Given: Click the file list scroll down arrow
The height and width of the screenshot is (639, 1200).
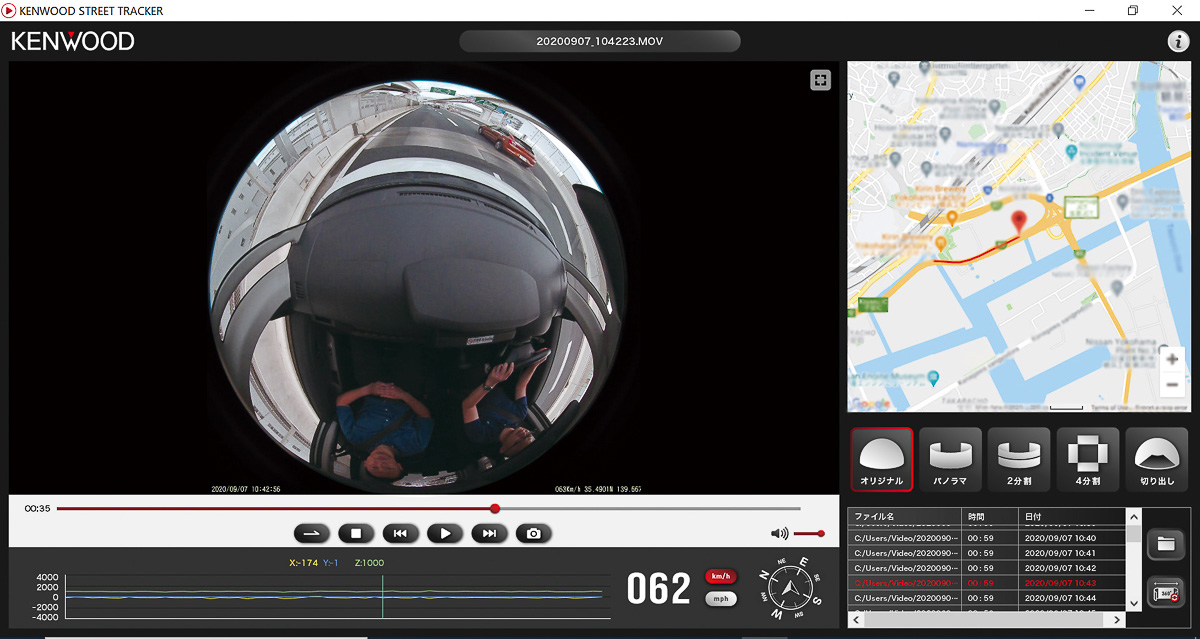Looking at the screenshot, I should pos(1133,603).
